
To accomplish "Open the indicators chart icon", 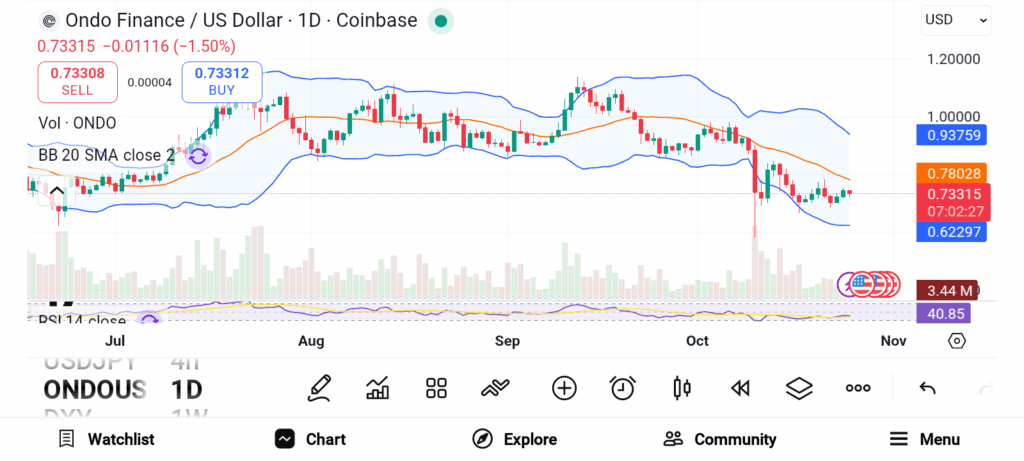I will (378, 388).
